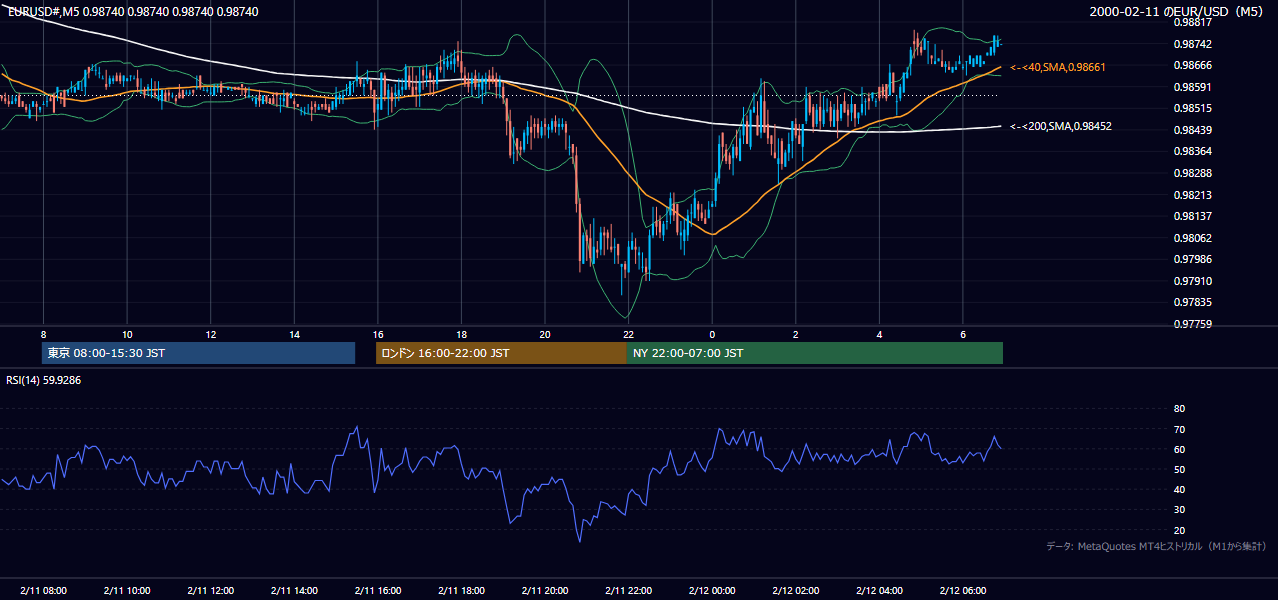Click the bottom time label 2/11 10:00

click(127, 590)
